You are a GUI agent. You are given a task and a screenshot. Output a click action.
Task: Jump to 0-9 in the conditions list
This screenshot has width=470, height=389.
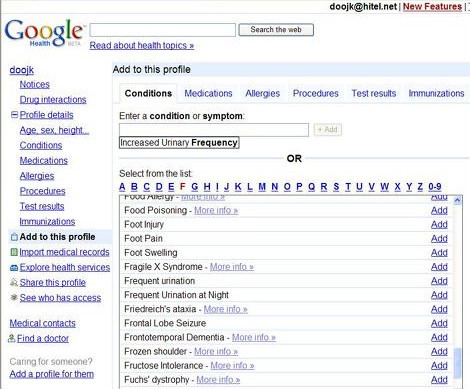pos(435,187)
